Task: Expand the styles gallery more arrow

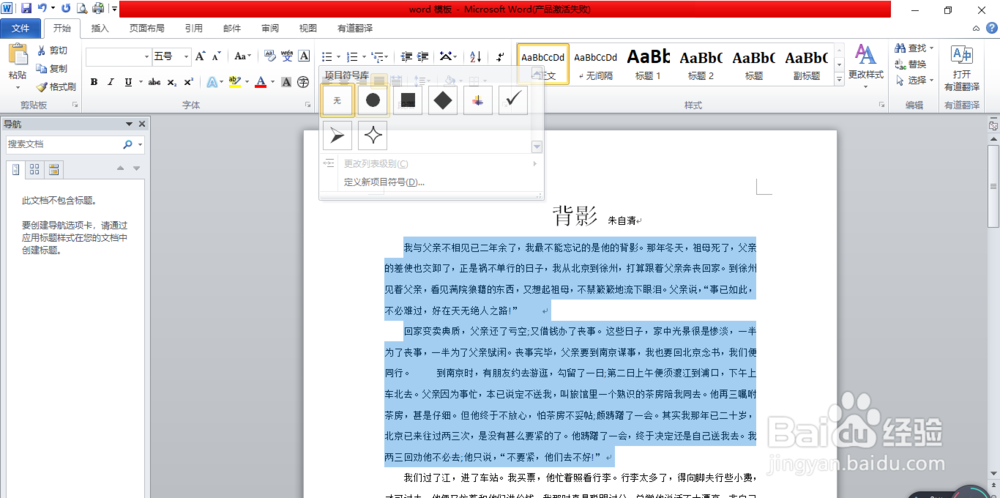Action: 839,78
